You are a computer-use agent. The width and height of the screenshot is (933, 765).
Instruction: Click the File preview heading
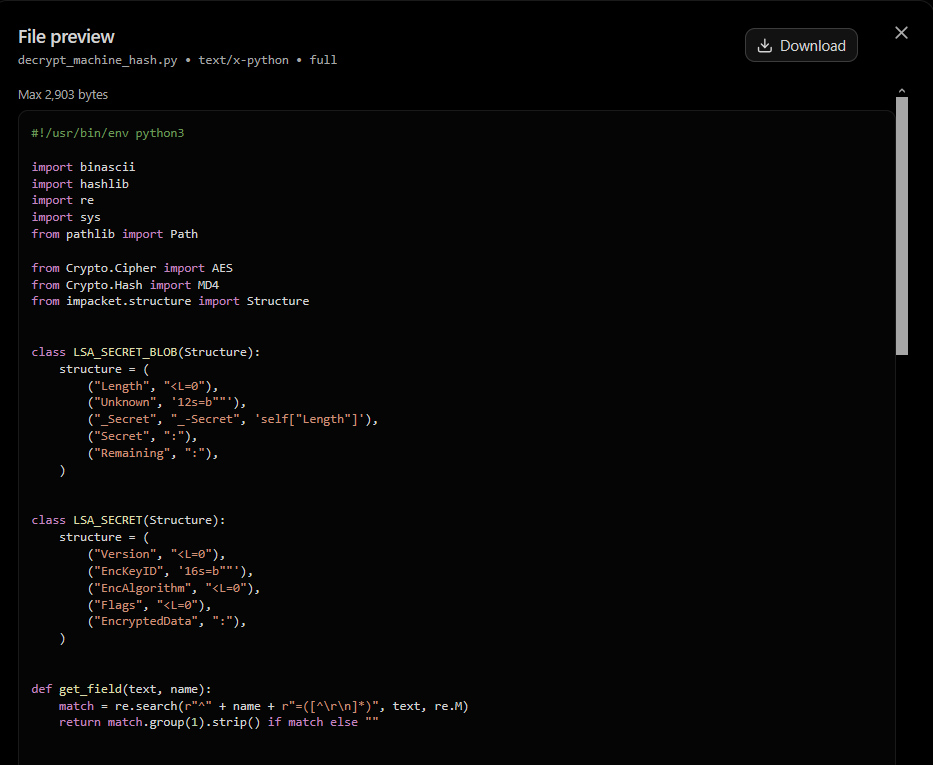tap(66, 37)
